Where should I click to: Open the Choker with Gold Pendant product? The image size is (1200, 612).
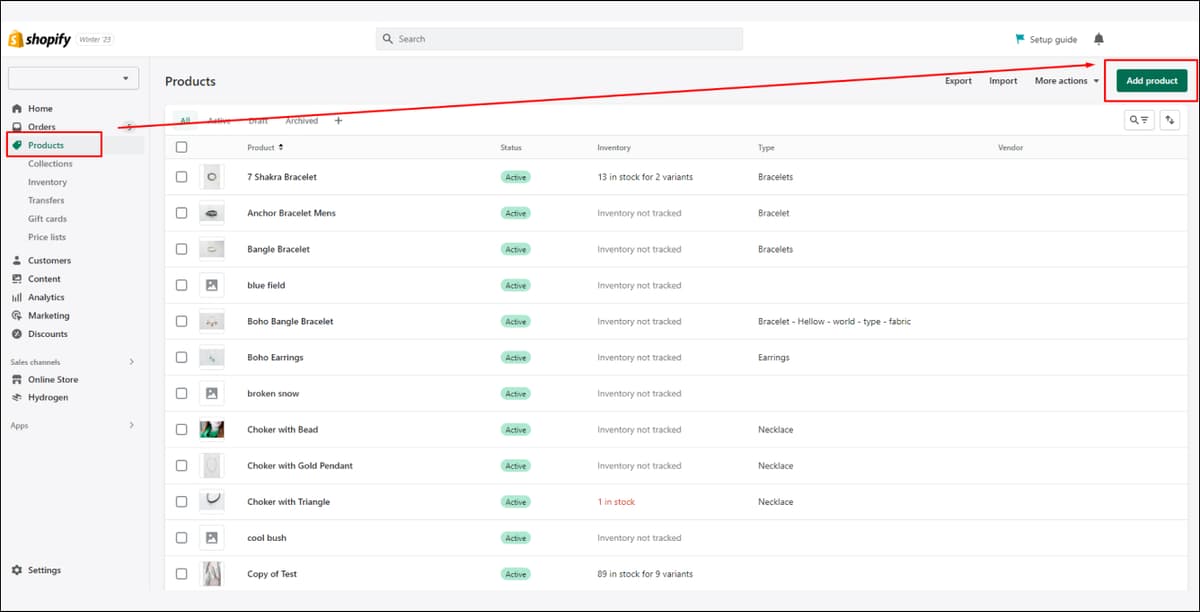coord(300,465)
